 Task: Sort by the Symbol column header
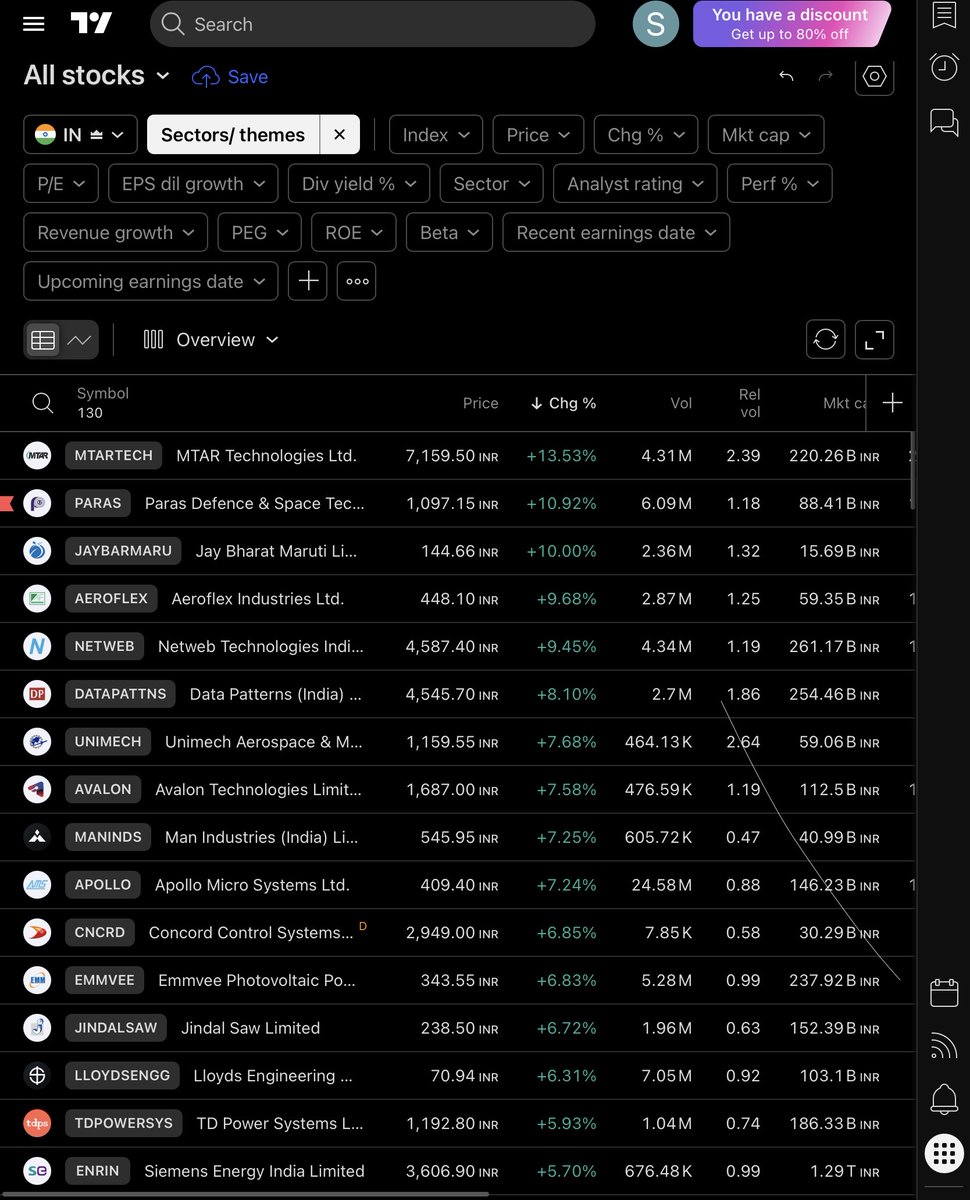pos(103,394)
